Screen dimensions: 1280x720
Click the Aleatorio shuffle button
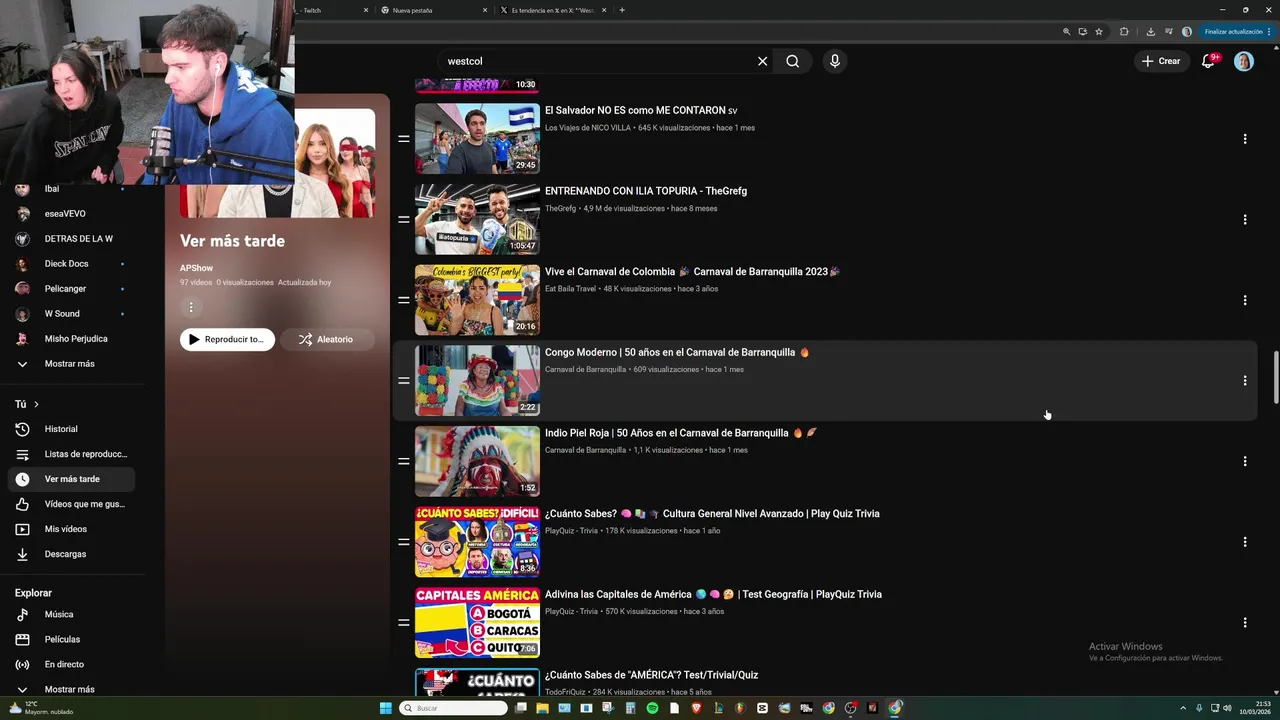point(327,339)
